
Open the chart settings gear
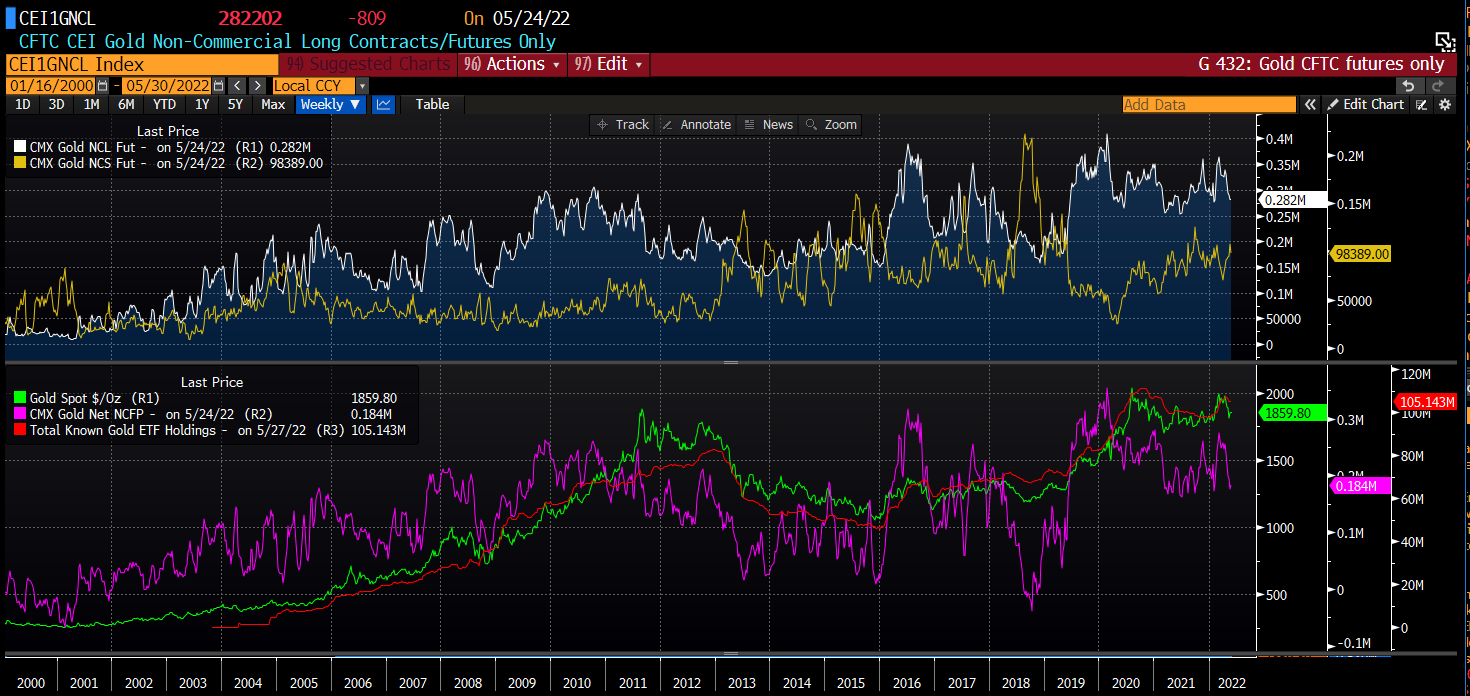[1444, 105]
